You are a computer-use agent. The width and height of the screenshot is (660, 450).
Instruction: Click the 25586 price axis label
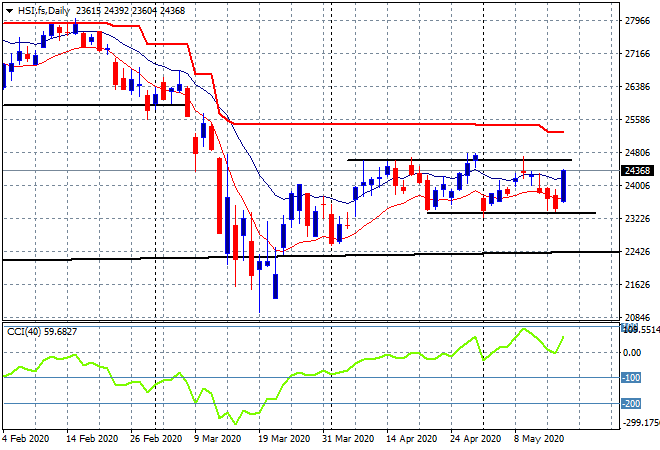[x=638, y=120]
